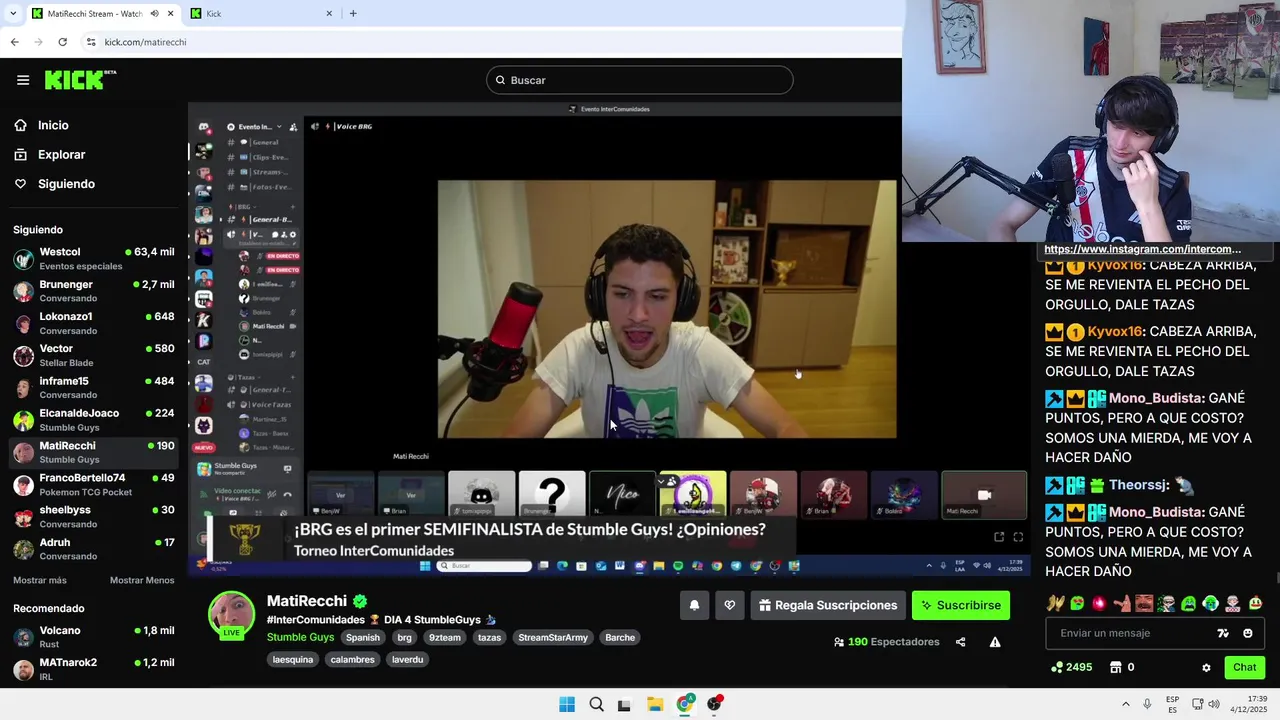Open Windows taskbar search
Viewport: 1280px width, 720px height.
tap(596, 704)
